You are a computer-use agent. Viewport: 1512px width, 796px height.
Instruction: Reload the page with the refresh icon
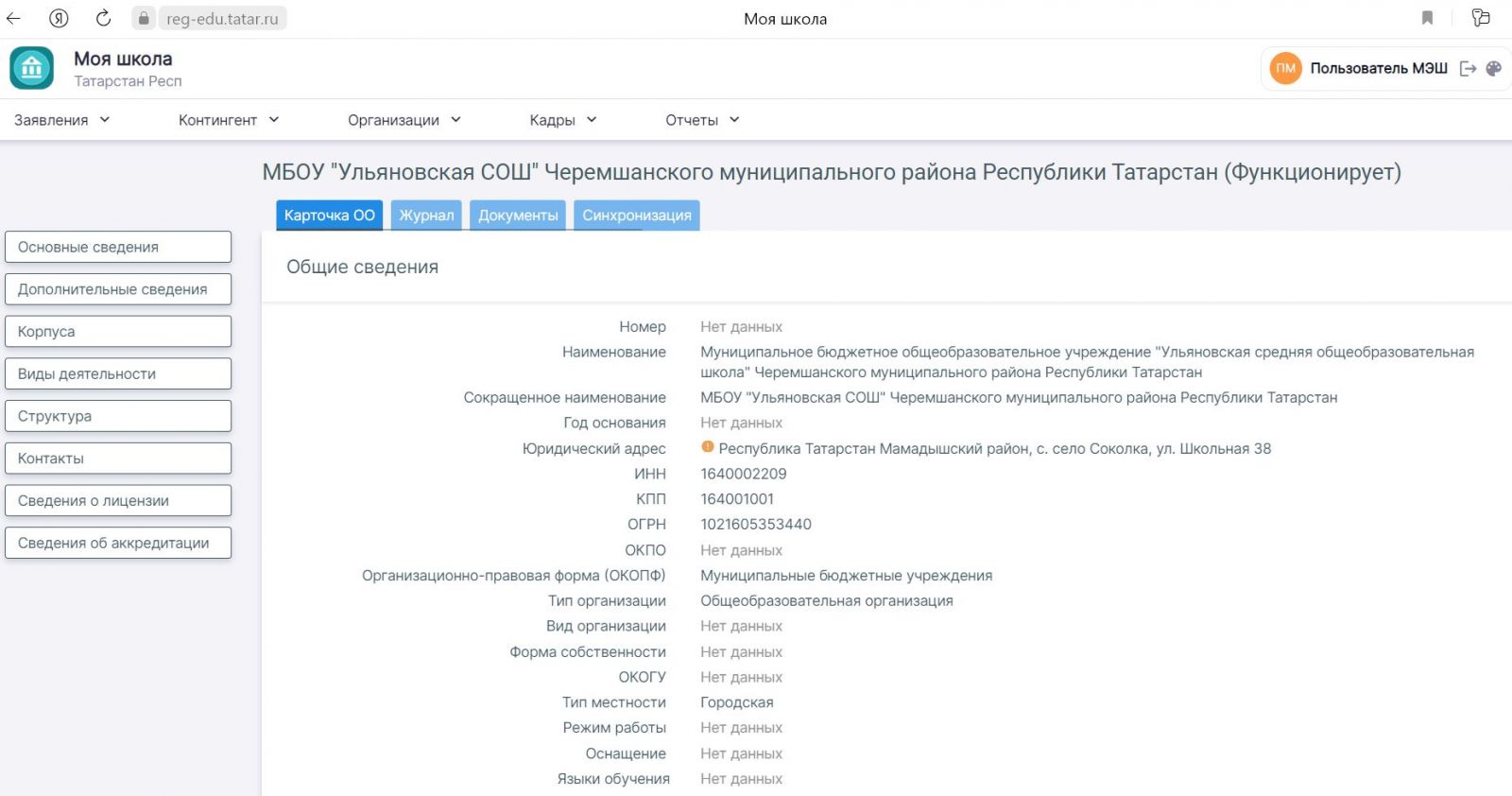pyautogui.click(x=103, y=18)
